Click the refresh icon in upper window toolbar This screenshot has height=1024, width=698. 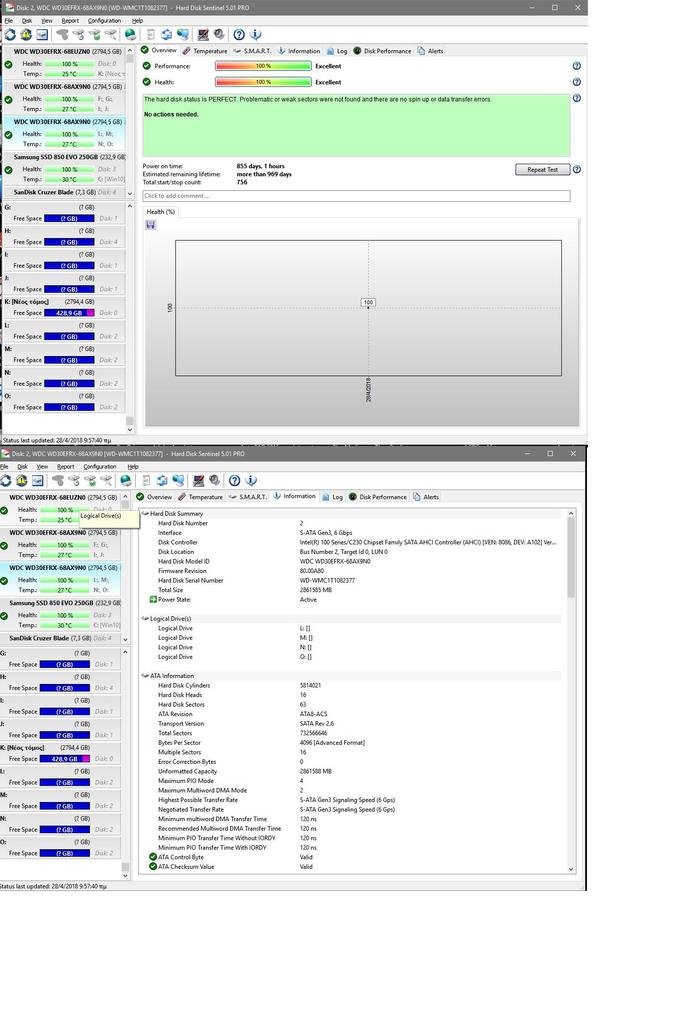(10, 35)
